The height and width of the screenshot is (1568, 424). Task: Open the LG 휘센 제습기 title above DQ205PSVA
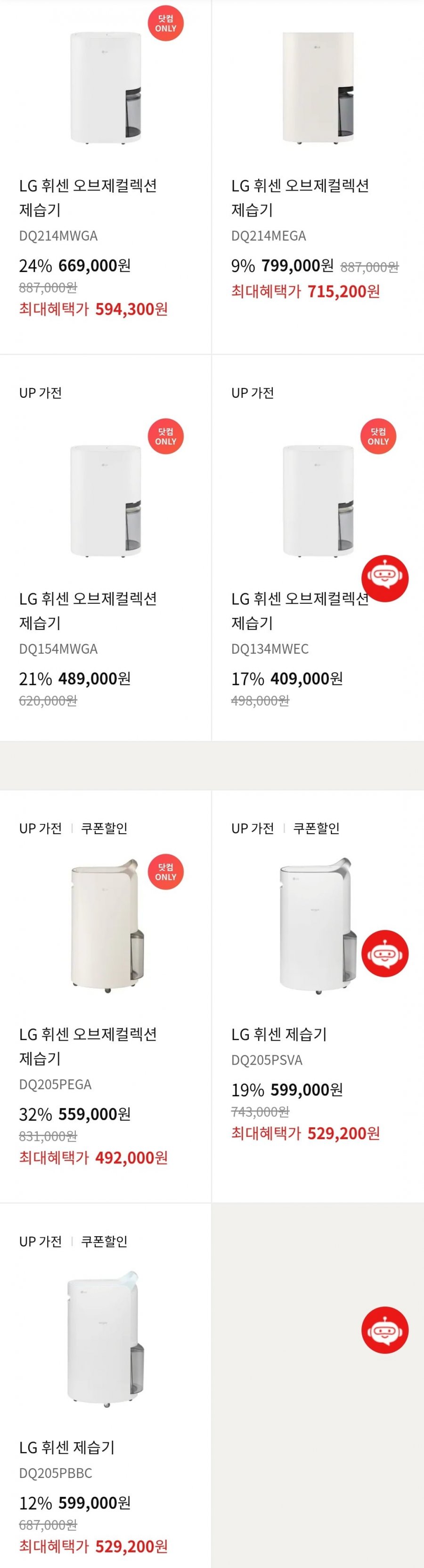coord(279,1034)
